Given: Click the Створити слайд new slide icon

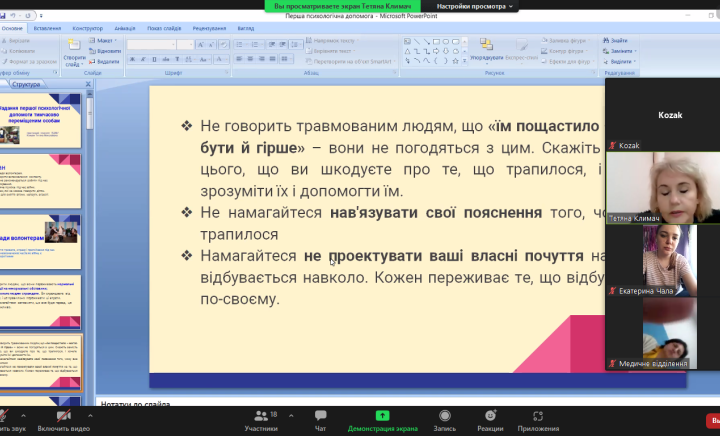Looking at the screenshot, I should coord(74,45).
